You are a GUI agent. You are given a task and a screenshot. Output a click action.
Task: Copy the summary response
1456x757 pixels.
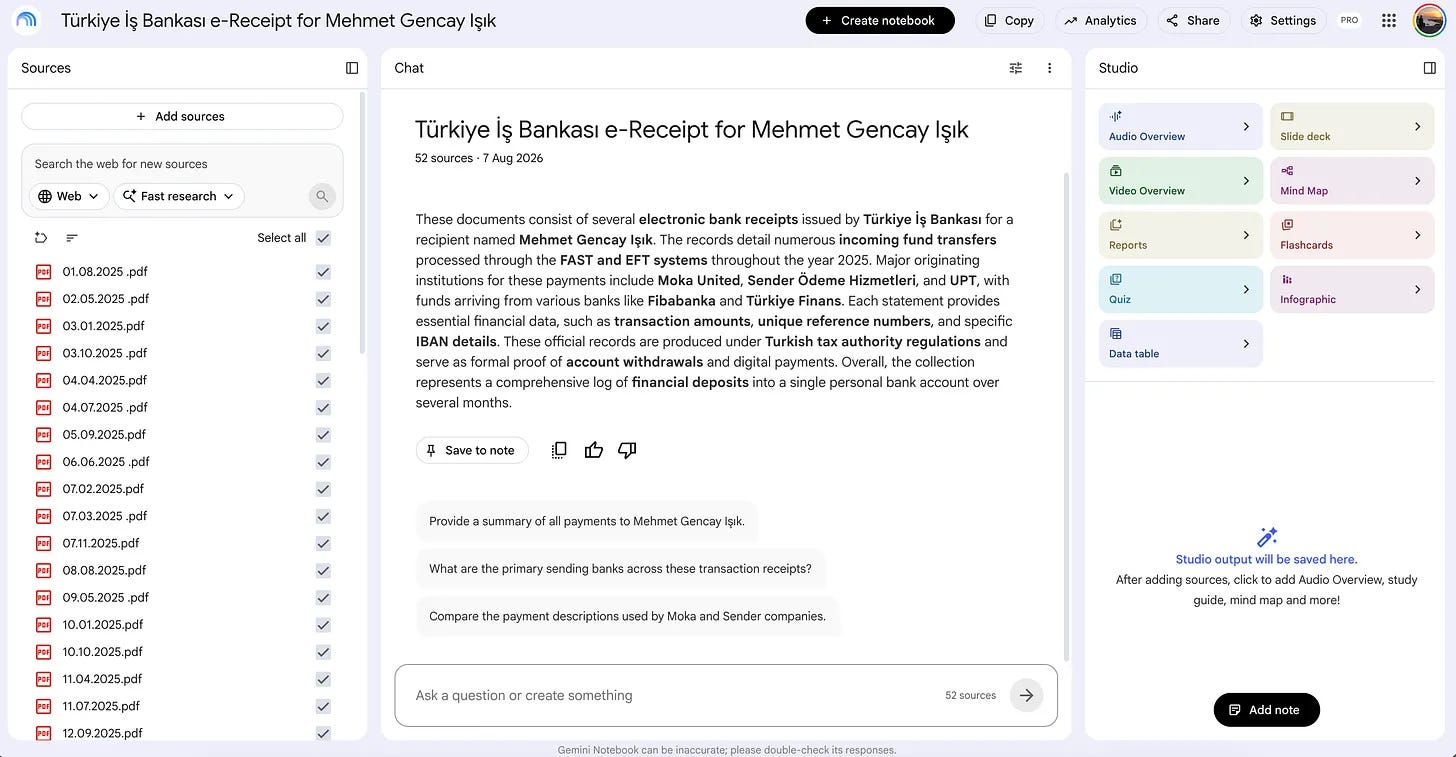coord(559,450)
